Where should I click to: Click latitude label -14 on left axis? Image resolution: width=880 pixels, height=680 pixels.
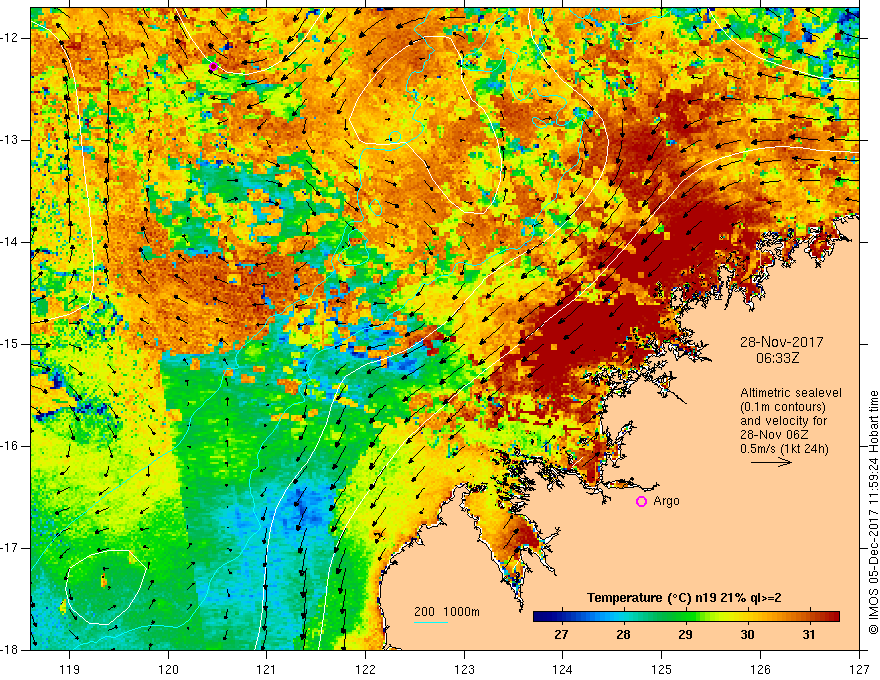(10, 242)
